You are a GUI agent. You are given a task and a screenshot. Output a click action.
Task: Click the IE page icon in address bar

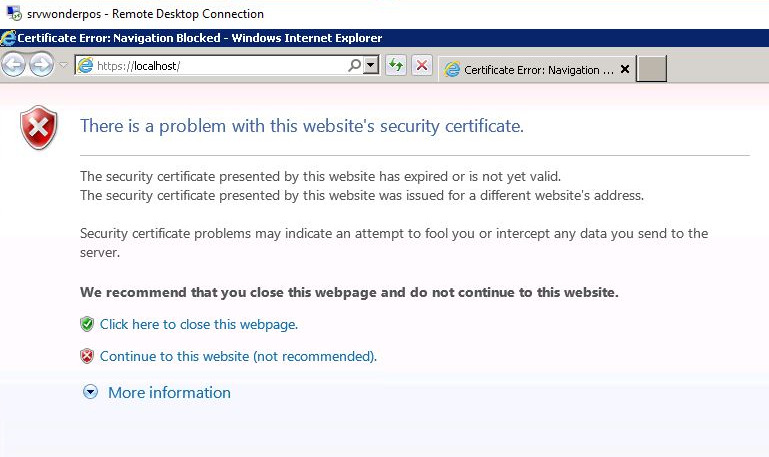[85, 65]
